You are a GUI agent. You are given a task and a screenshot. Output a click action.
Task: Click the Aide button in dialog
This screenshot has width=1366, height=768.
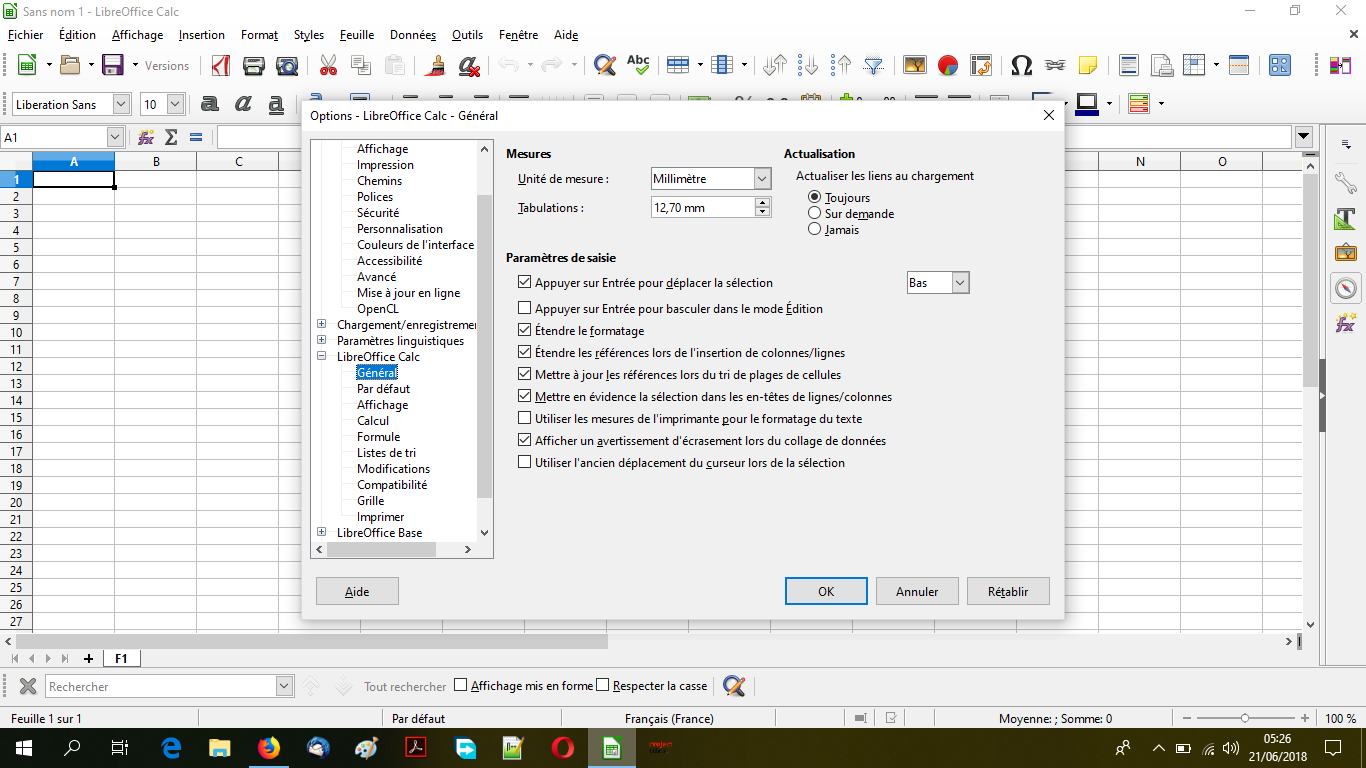click(357, 591)
